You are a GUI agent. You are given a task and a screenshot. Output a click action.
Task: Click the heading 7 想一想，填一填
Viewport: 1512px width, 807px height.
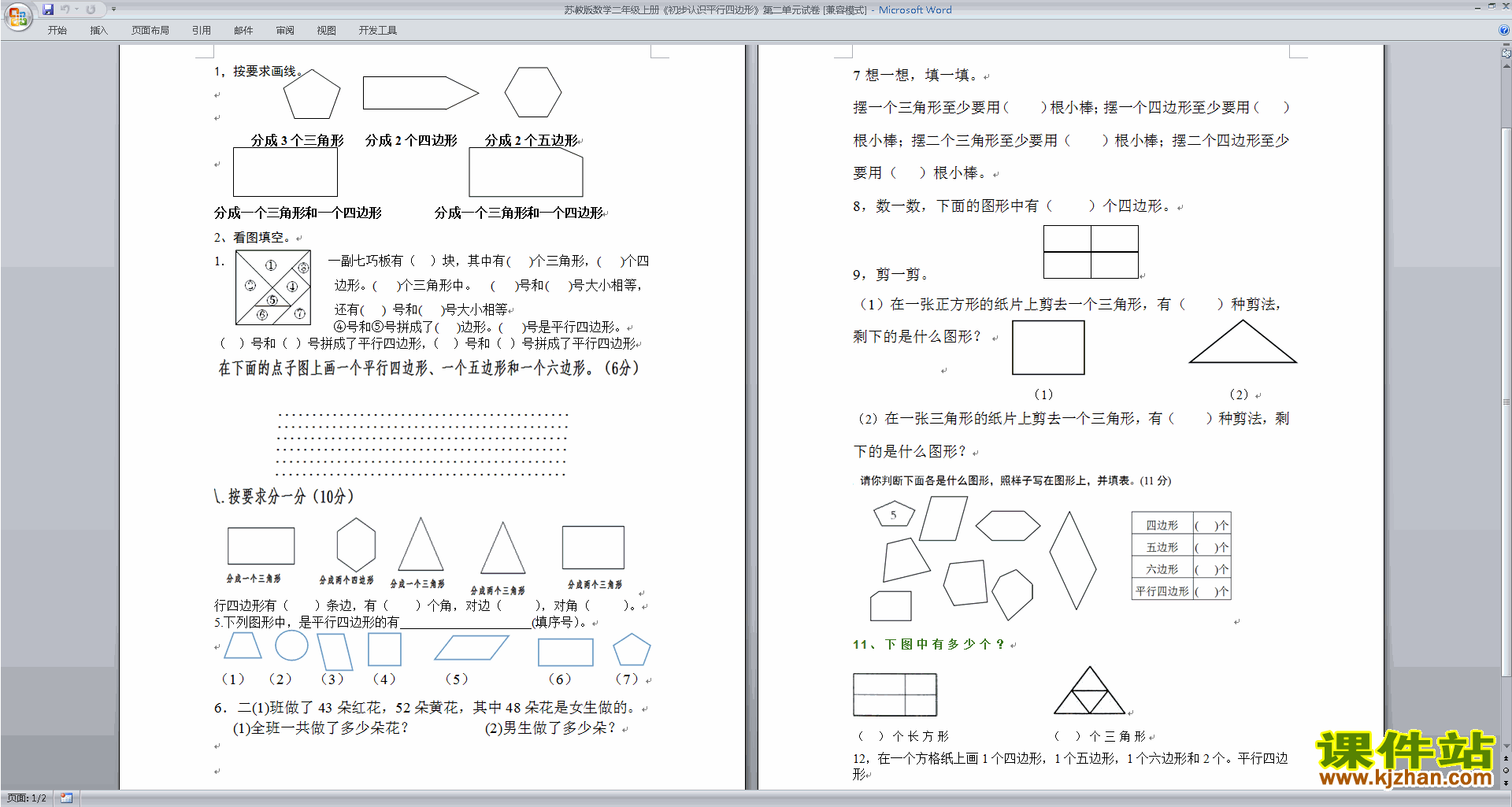[x=916, y=76]
